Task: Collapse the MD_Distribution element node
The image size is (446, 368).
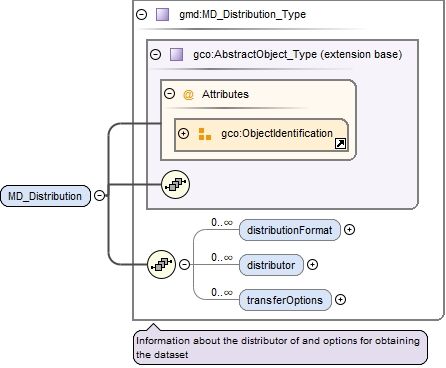Action: pos(99,195)
